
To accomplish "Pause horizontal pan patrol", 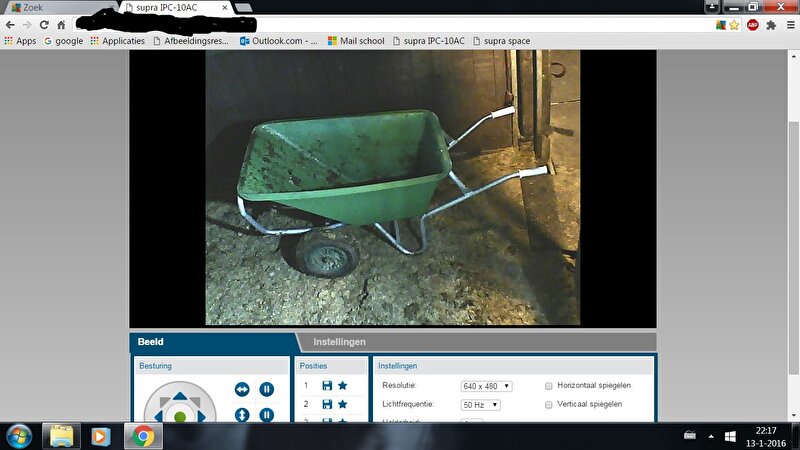I will [x=266, y=389].
